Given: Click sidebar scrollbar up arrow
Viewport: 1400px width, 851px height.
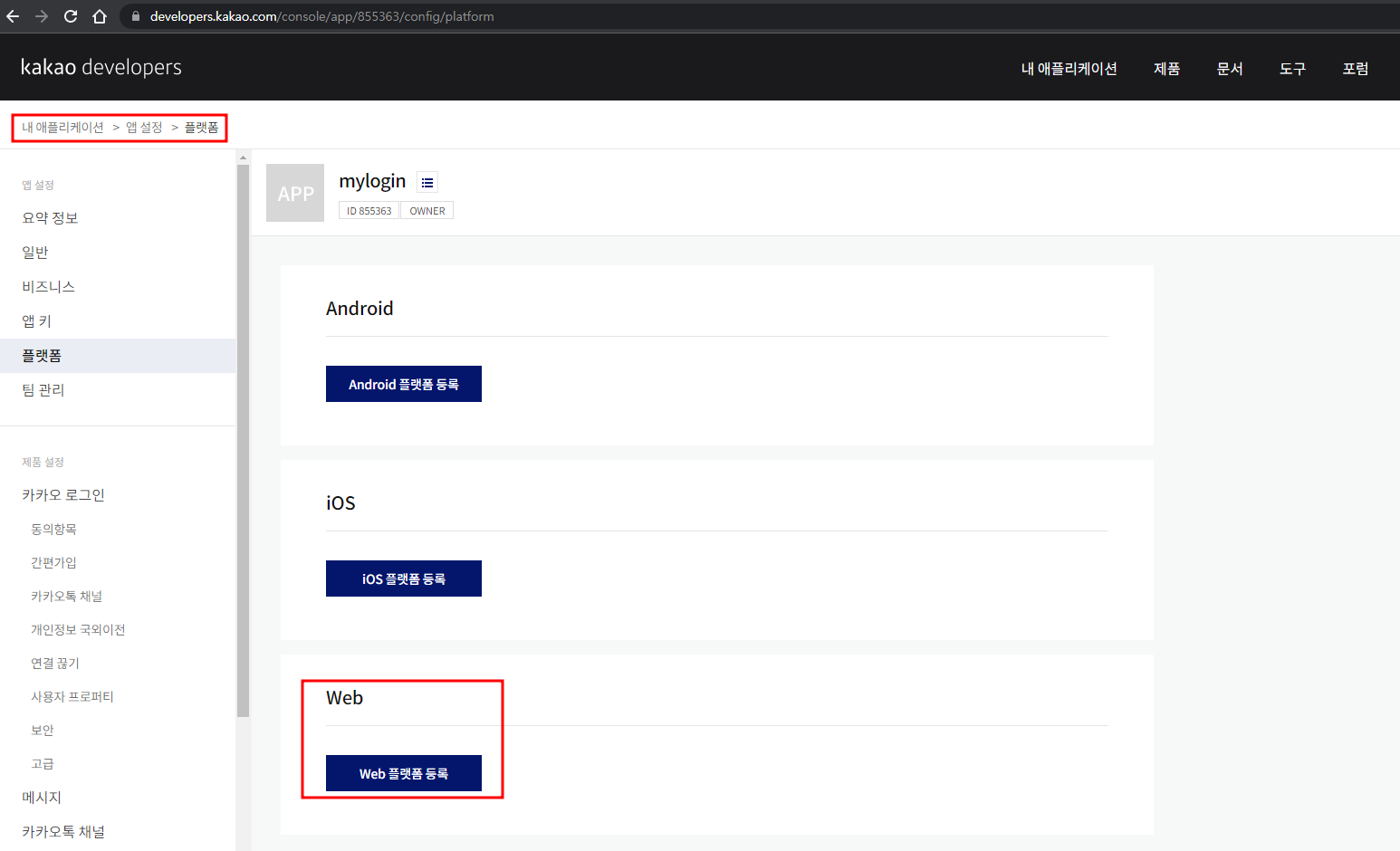Looking at the screenshot, I should [243, 158].
